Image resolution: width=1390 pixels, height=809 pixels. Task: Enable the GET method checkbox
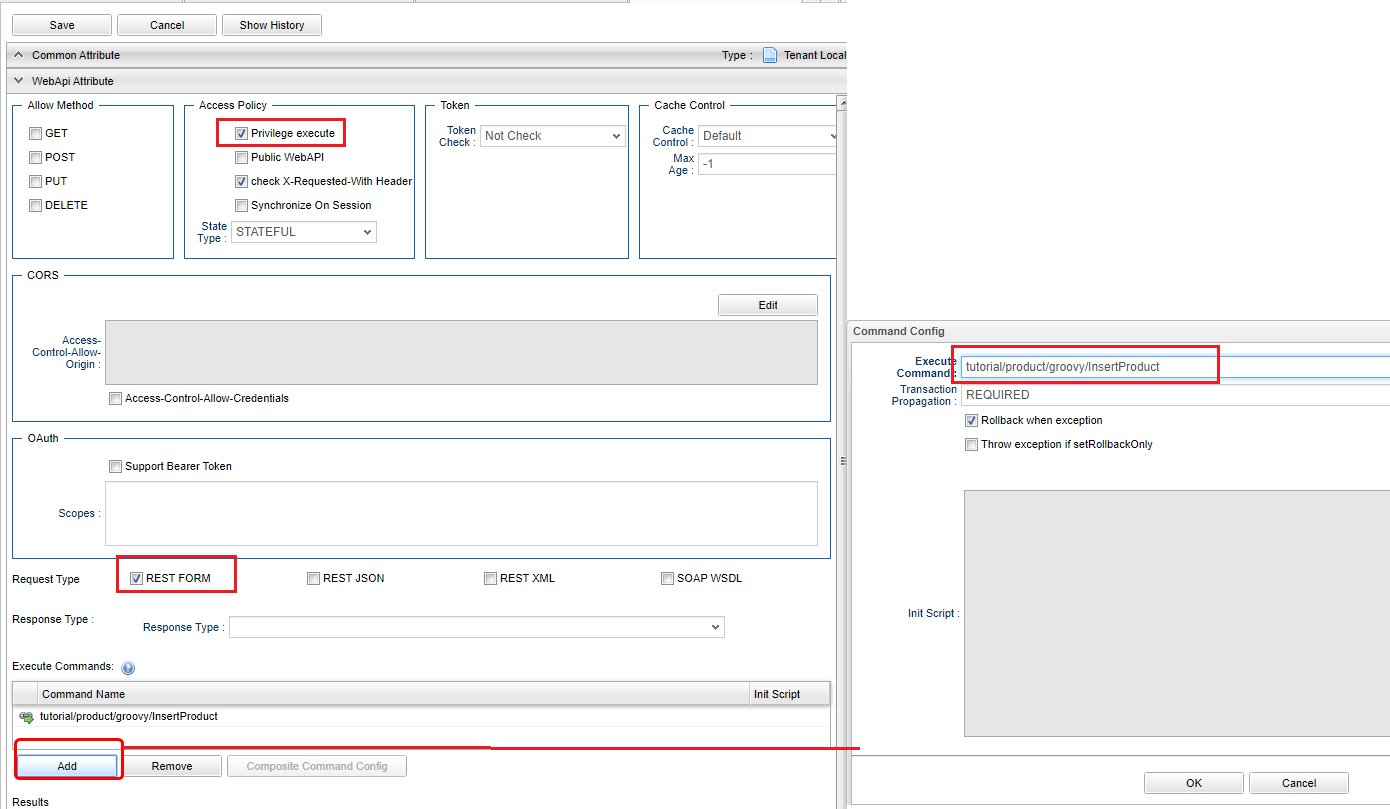[x=36, y=133]
